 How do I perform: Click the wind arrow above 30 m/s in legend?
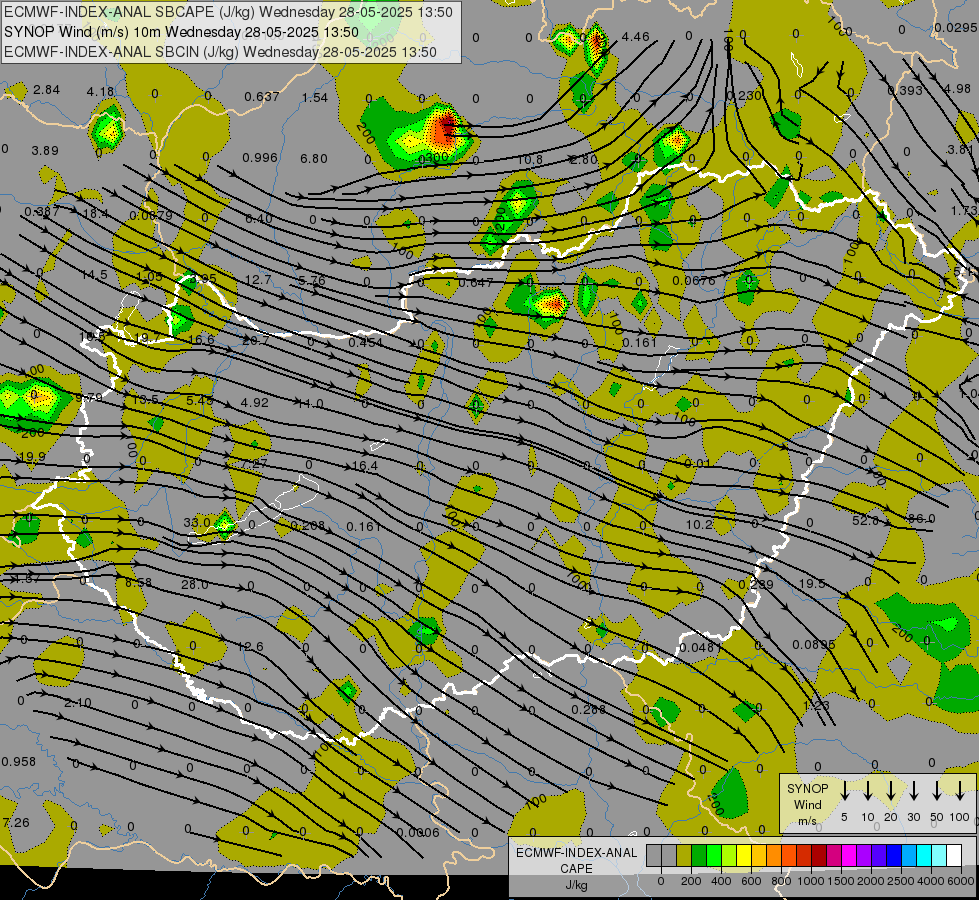913,792
